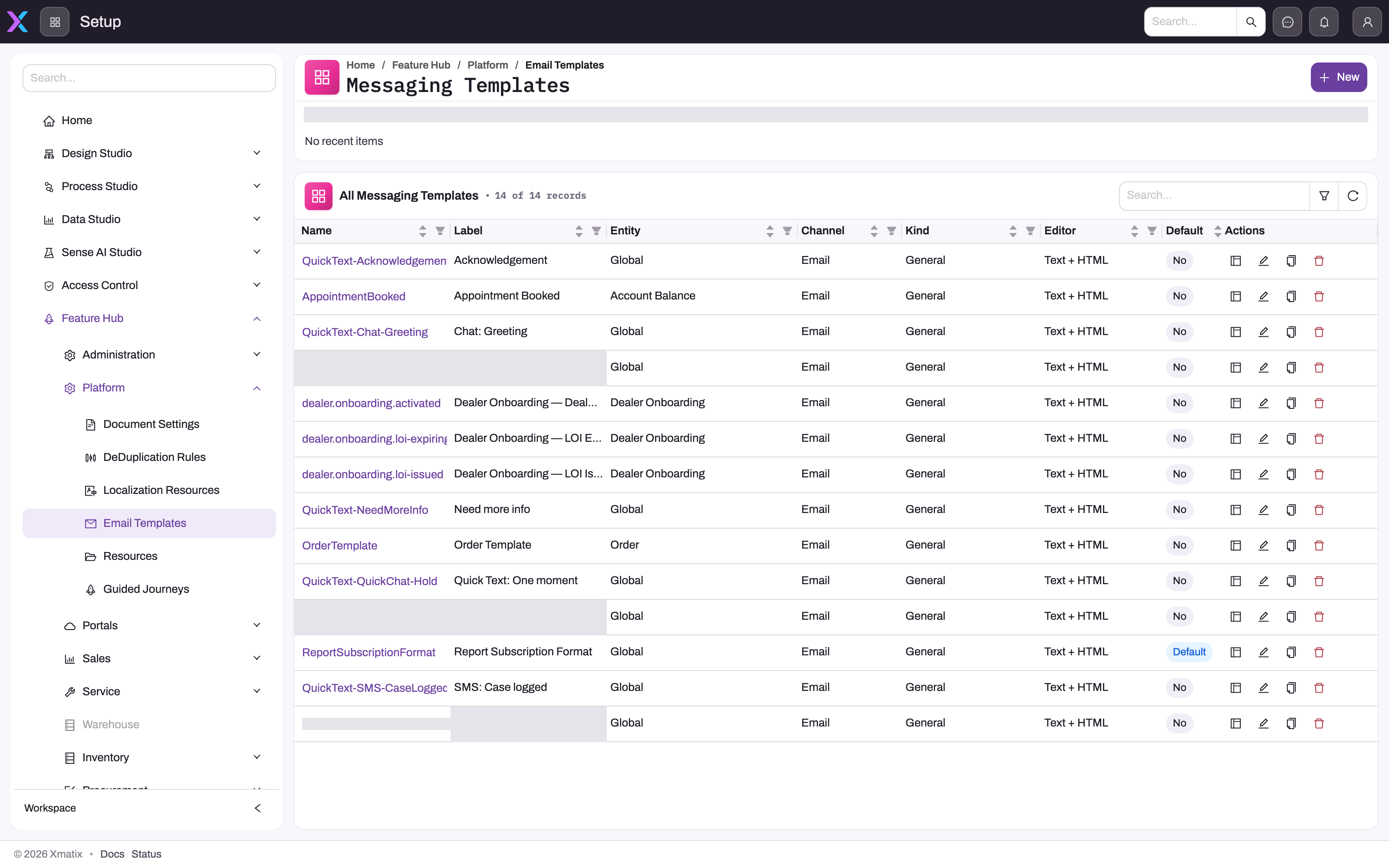This screenshot has height=868, width=1389.
Task: Open layout view for QuickText-Chat-Greeting row
Action: point(1236,332)
